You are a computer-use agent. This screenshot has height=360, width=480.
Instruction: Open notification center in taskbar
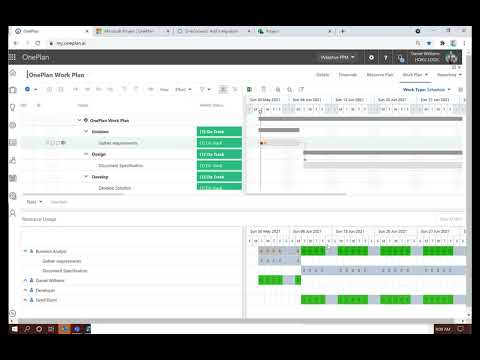(460, 329)
